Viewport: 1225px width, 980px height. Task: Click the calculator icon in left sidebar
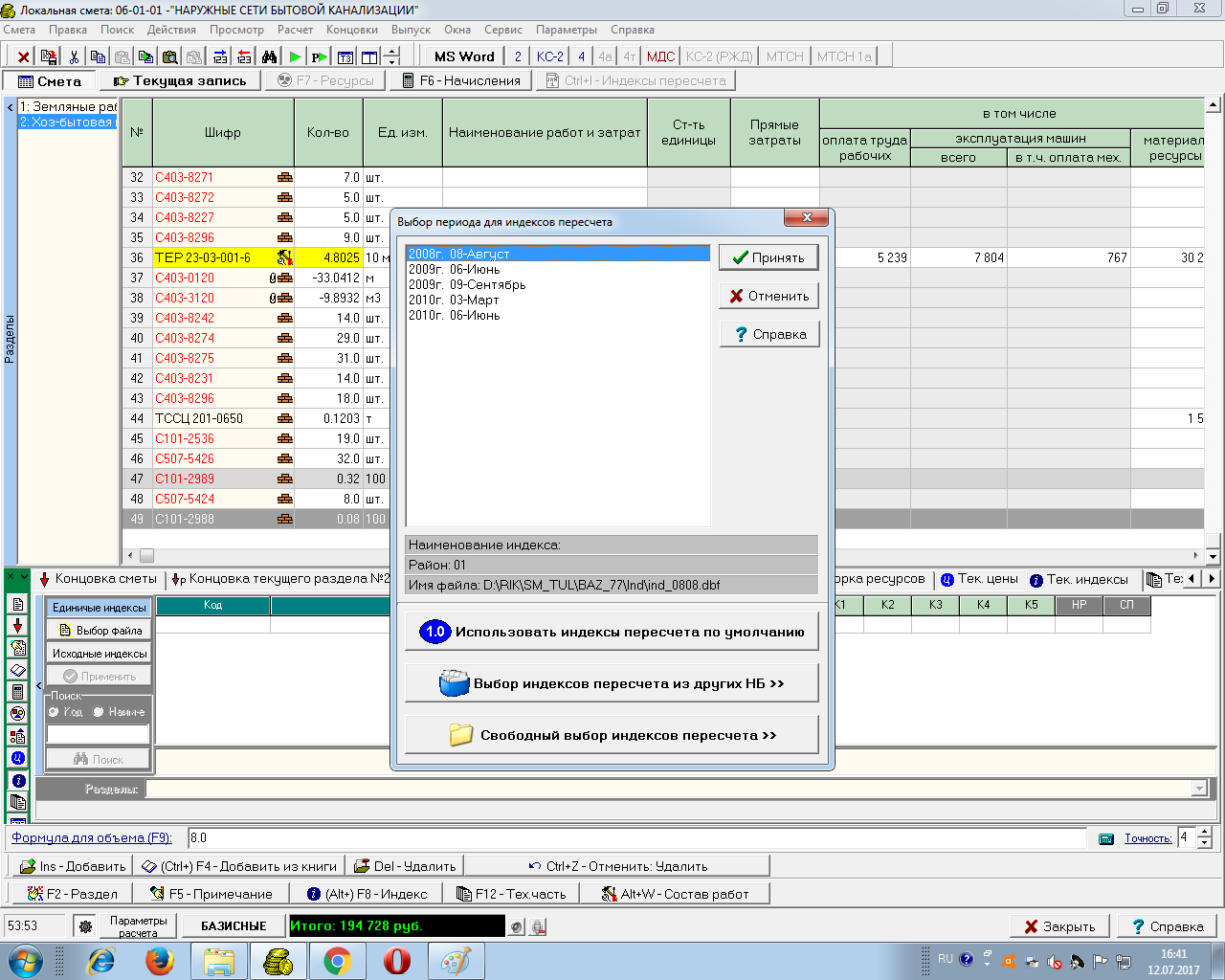click(17, 692)
